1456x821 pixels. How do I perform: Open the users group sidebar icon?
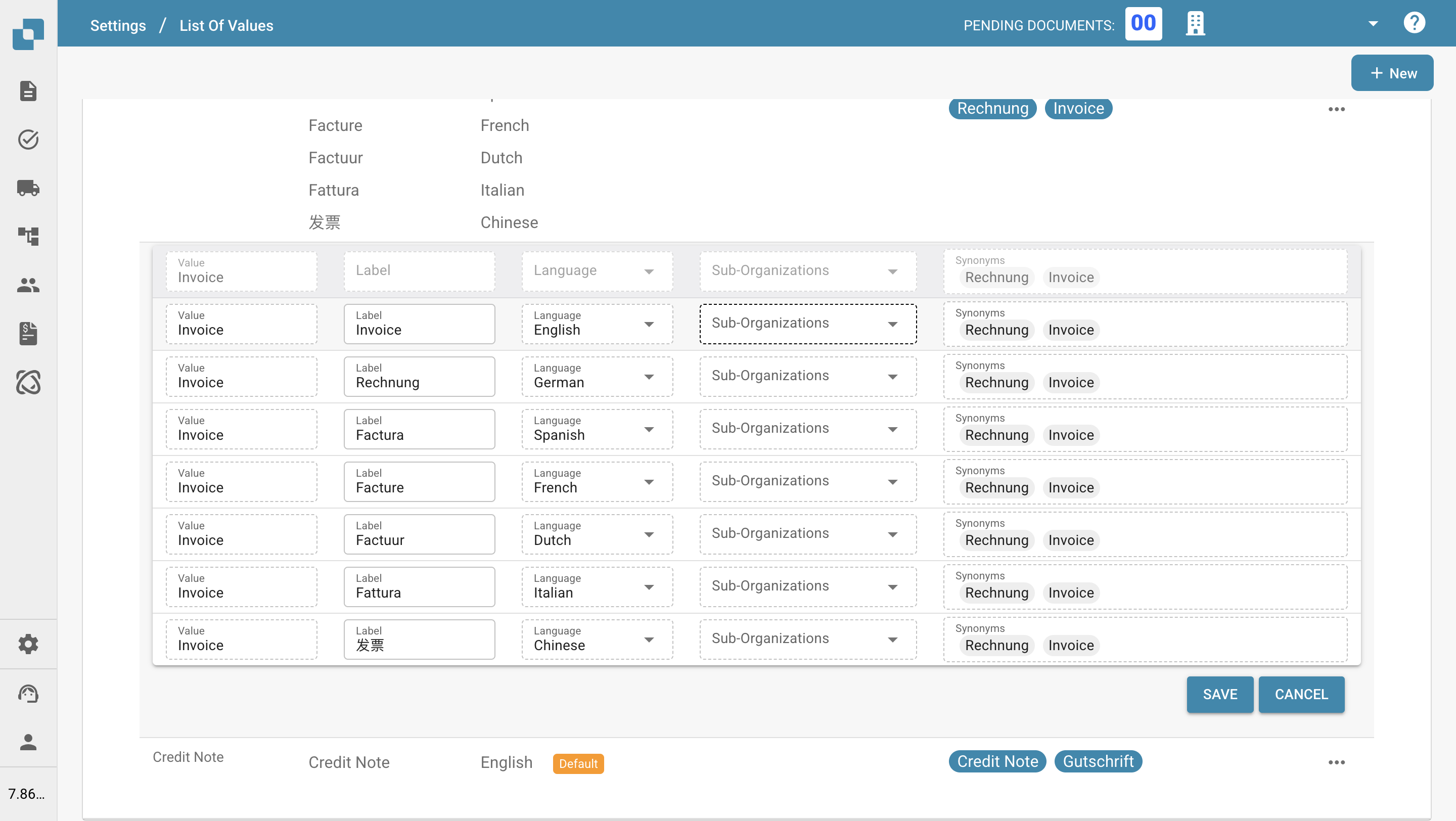click(x=28, y=285)
